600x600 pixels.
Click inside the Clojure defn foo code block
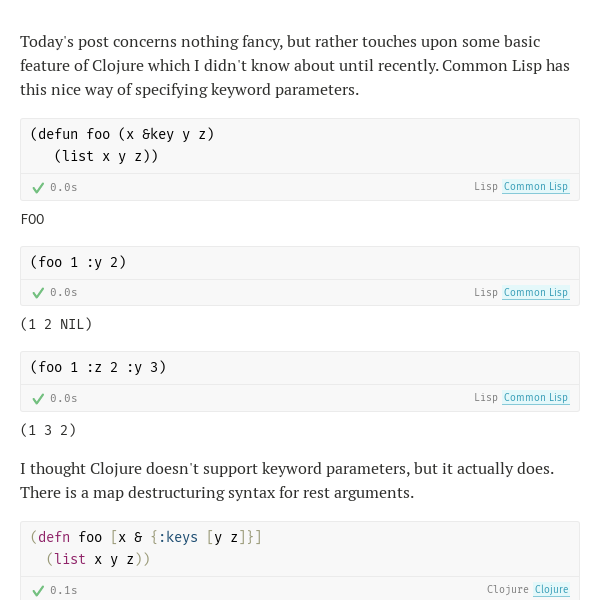pyautogui.click(x=300, y=549)
